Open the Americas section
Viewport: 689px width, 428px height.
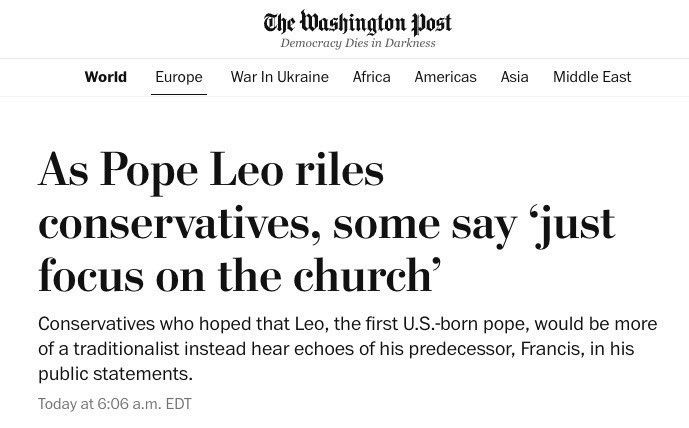point(445,77)
